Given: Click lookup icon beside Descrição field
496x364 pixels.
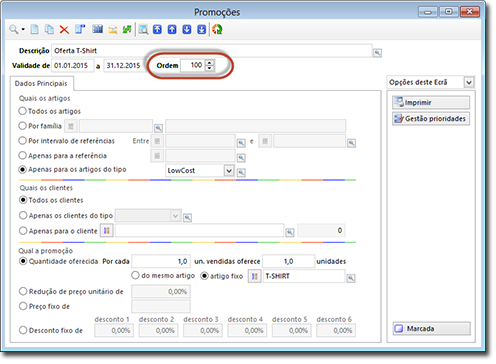Looking at the screenshot, I should [x=377, y=53].
